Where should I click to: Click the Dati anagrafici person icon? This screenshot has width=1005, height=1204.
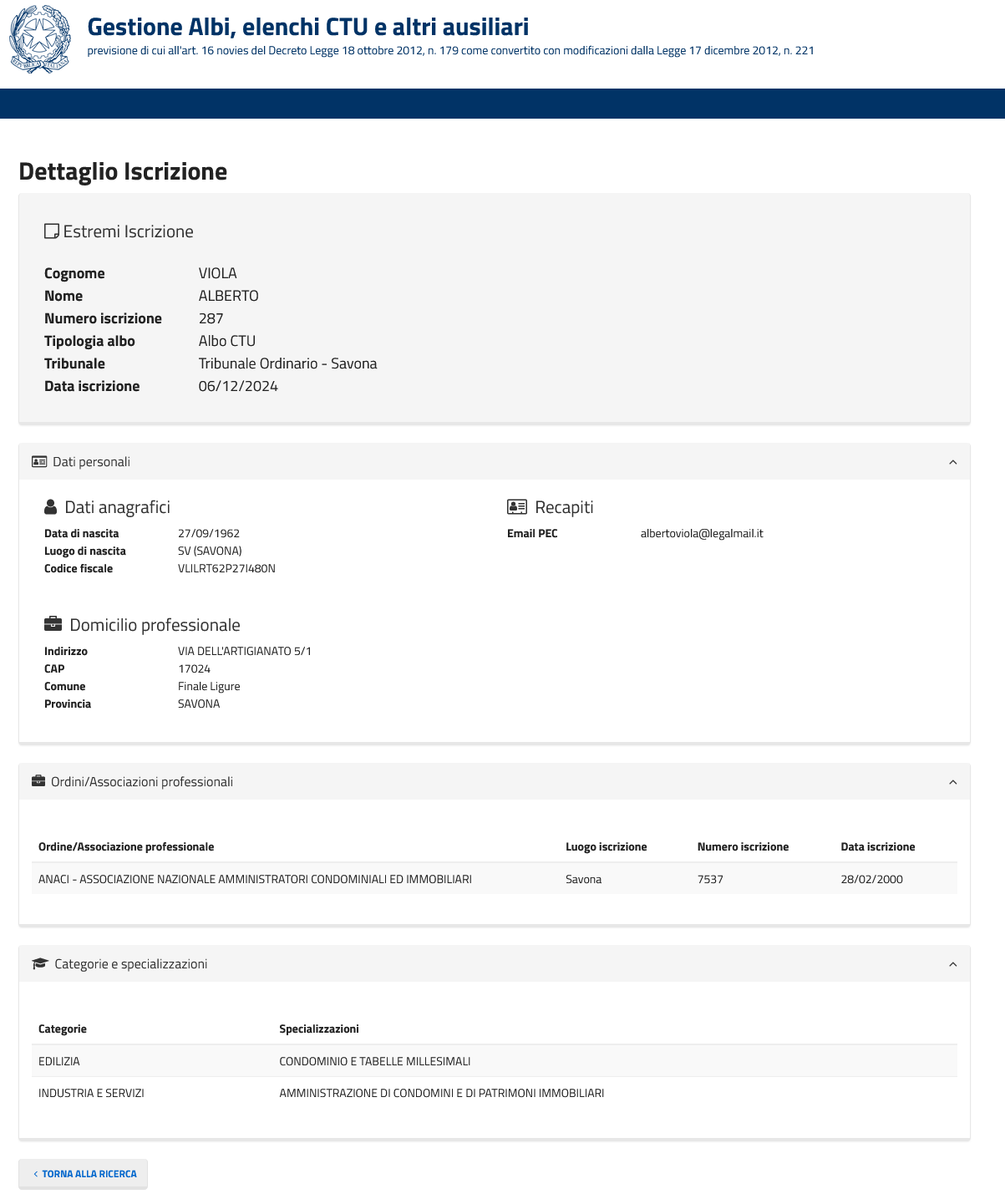51,507
